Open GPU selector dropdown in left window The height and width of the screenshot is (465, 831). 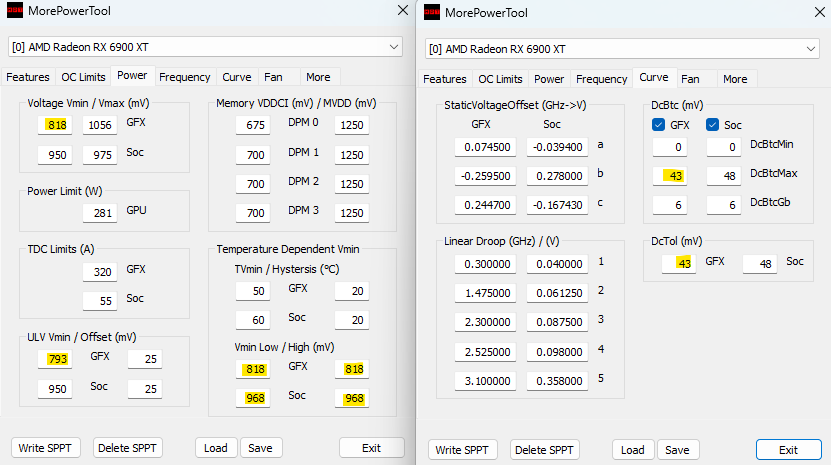205,47
